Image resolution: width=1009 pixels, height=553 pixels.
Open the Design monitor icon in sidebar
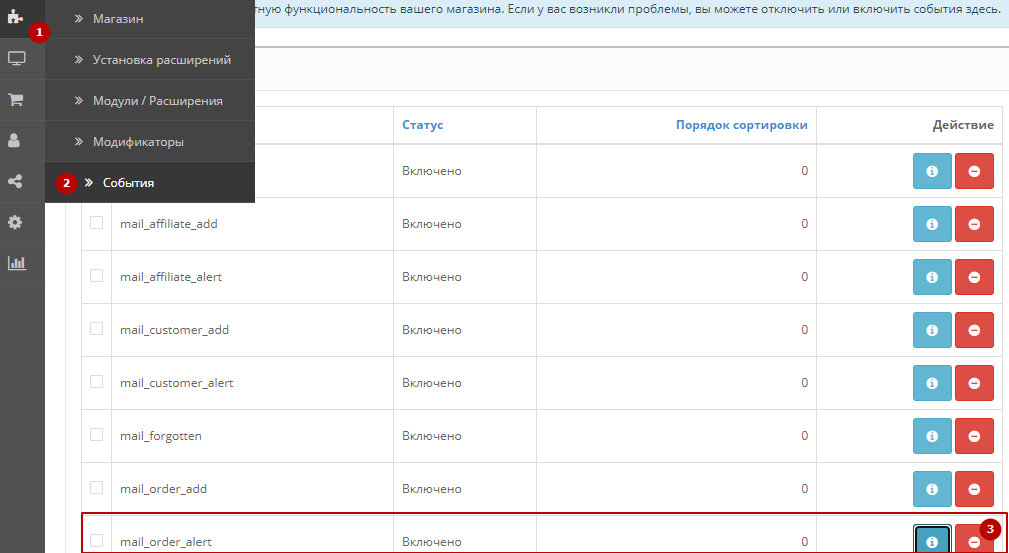click(x=16, y=59)
